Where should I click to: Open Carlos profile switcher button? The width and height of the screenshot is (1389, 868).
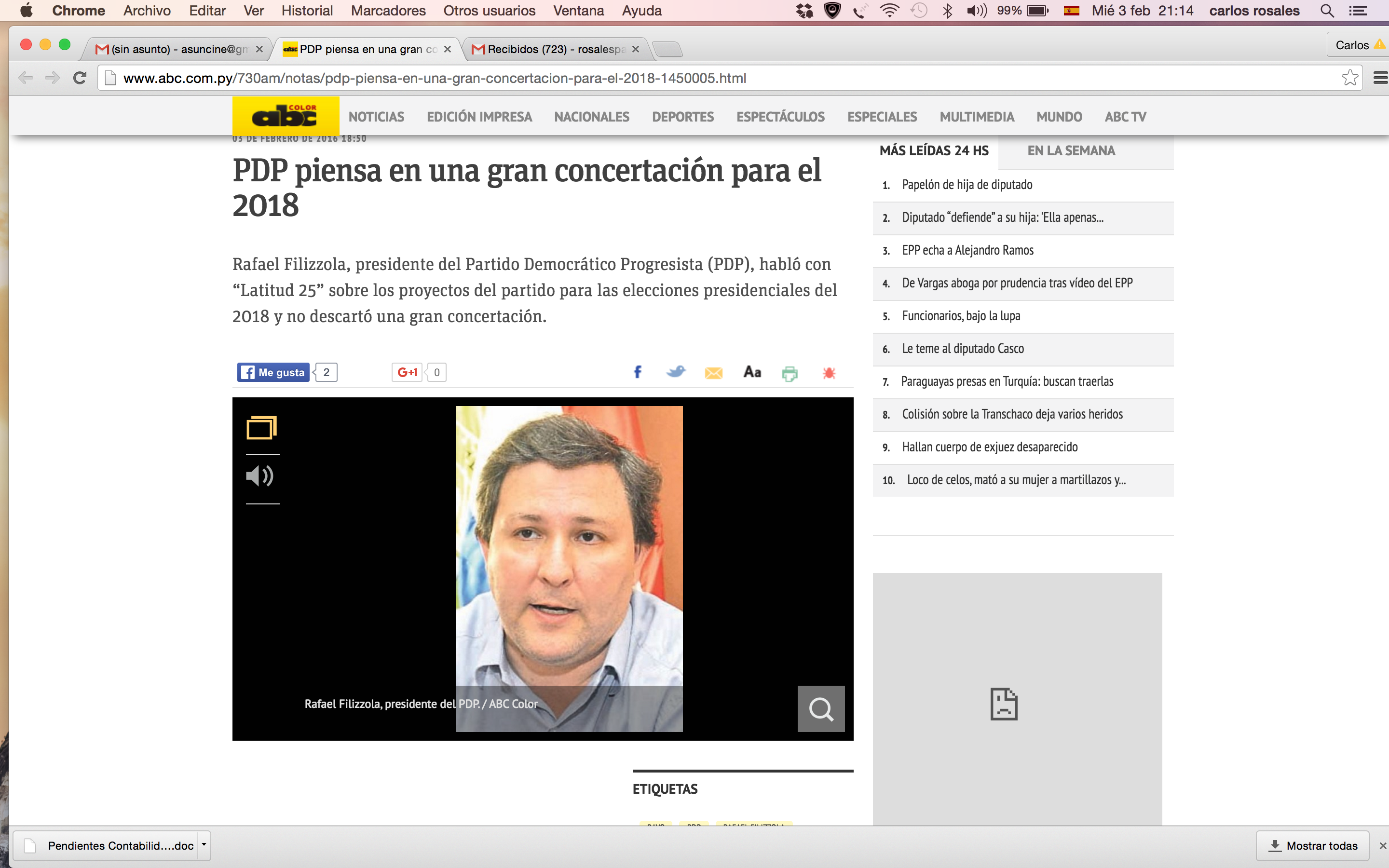[x=1358, y=45]
